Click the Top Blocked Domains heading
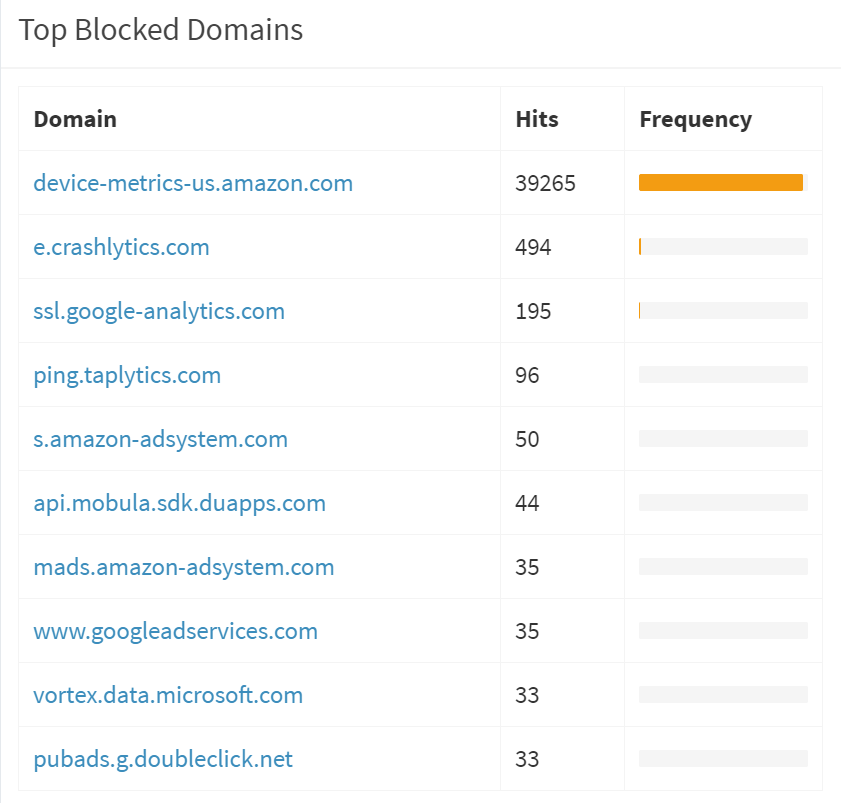841x803 pixels. (161, 30)
